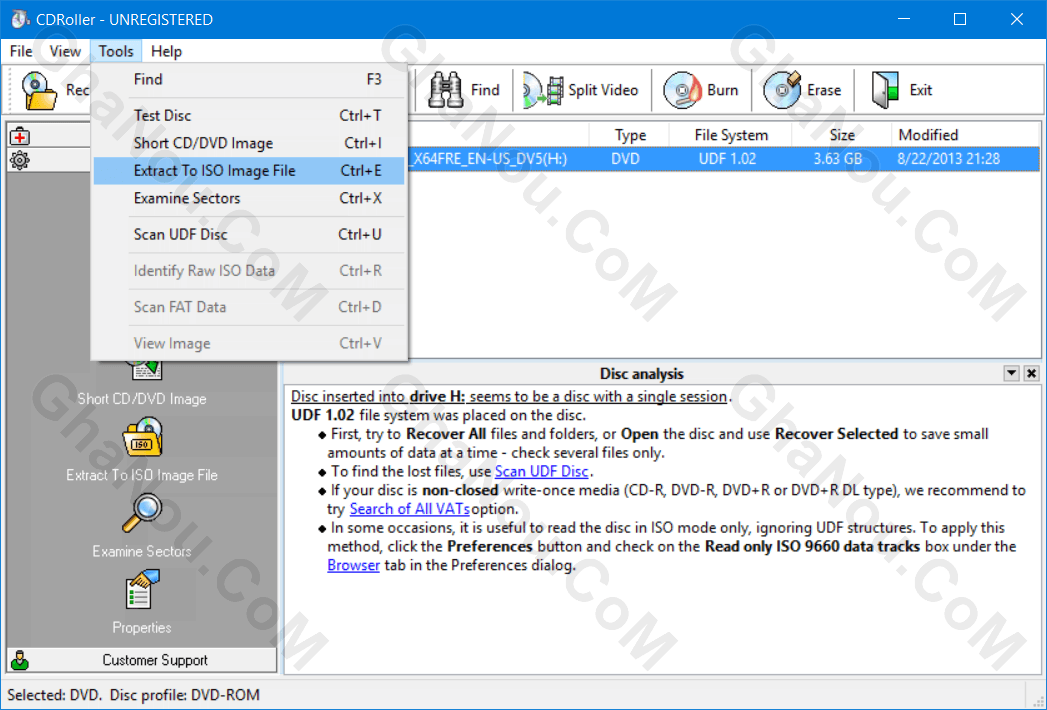
Task: Click the DVD type cell
Action: coord(625,159)
